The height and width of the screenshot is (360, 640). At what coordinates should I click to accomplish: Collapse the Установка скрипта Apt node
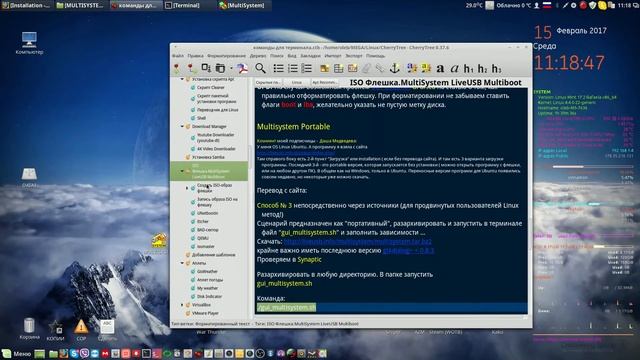182,79
